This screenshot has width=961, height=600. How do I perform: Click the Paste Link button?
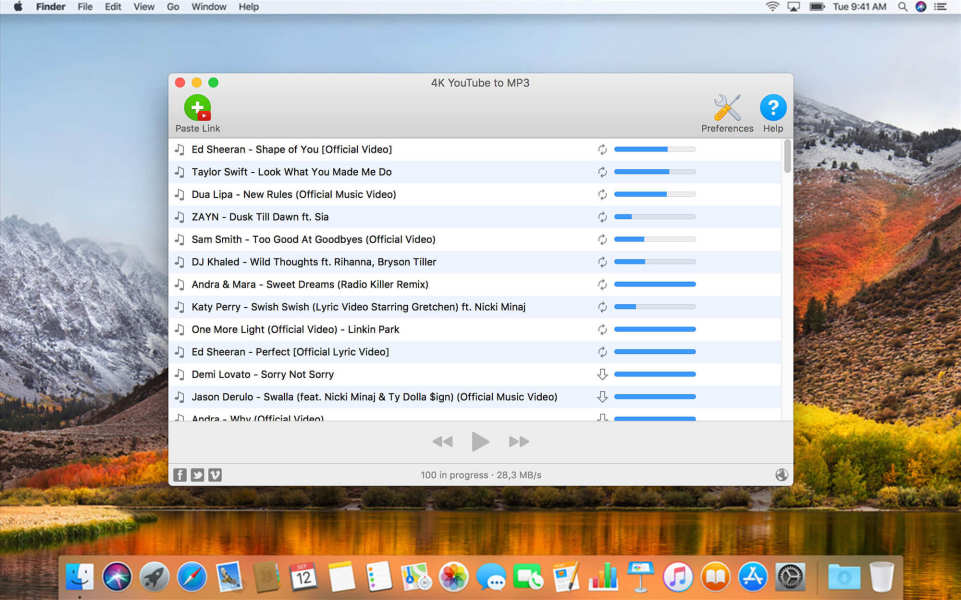197,113
